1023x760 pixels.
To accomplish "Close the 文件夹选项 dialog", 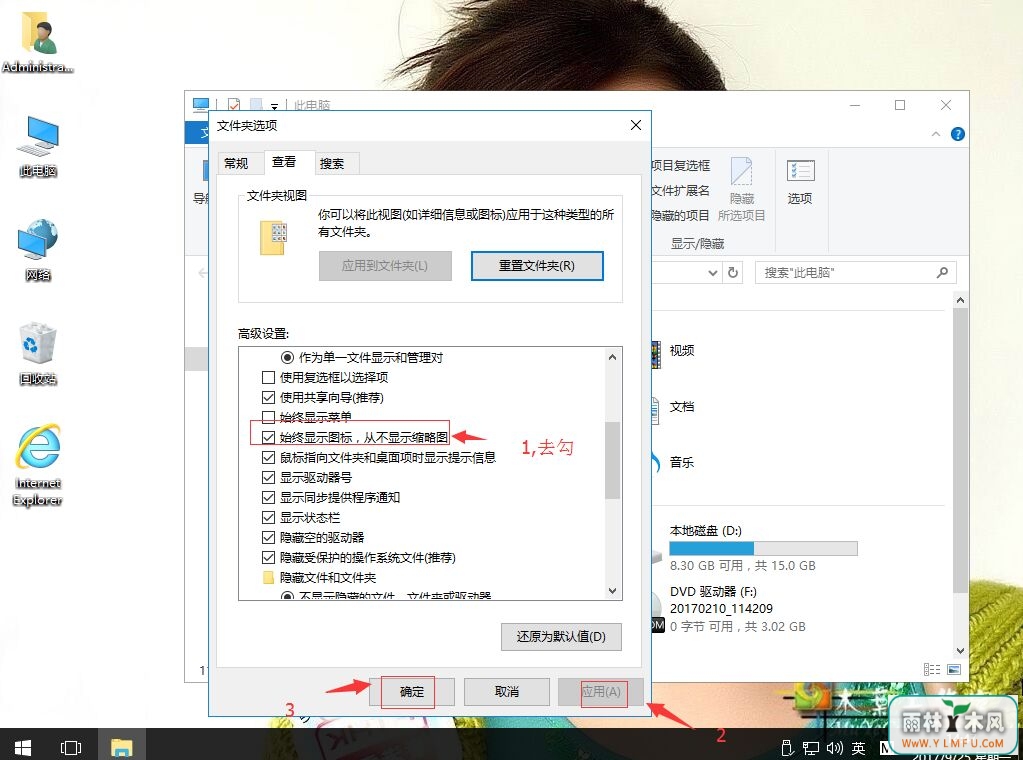I will (636, 125).
